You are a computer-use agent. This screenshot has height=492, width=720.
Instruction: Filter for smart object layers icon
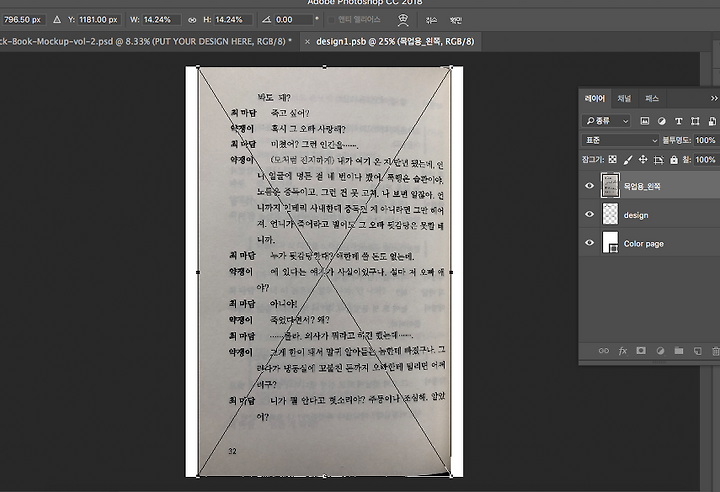[712, 121]
